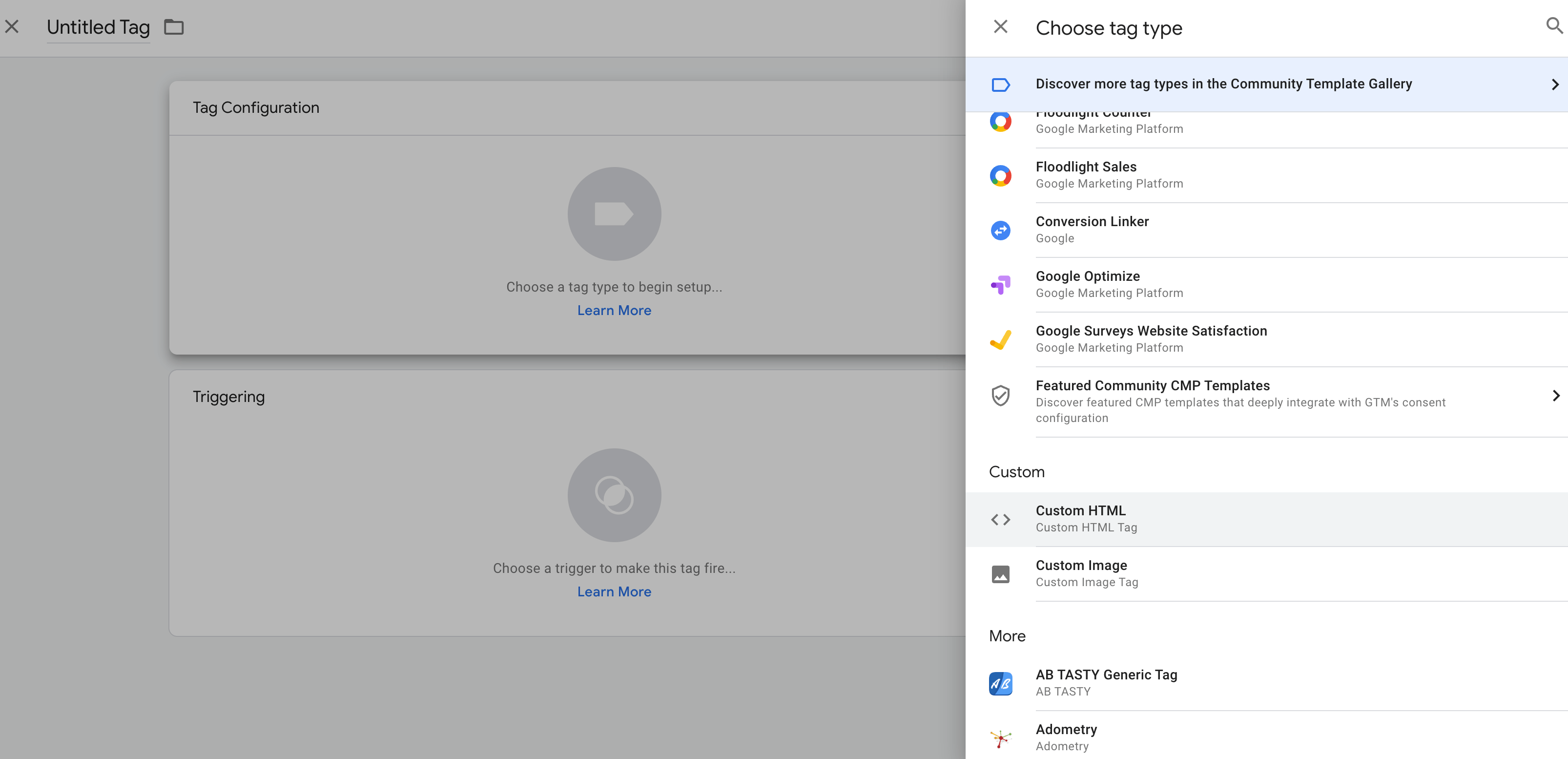Viewport: 1568px width, 759px height.
Task: Click the AB TASTY logo icon
Action: pyautogui.click(x=1000, y=683)
